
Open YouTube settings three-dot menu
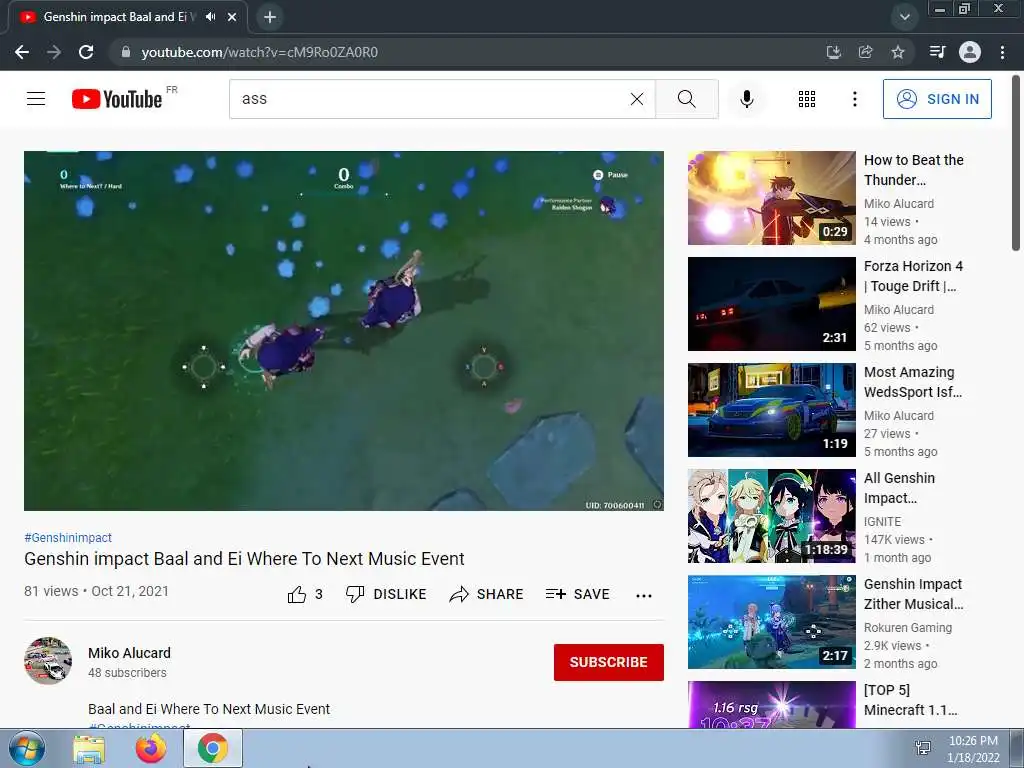pyautogui.click(x=854, y=99)
